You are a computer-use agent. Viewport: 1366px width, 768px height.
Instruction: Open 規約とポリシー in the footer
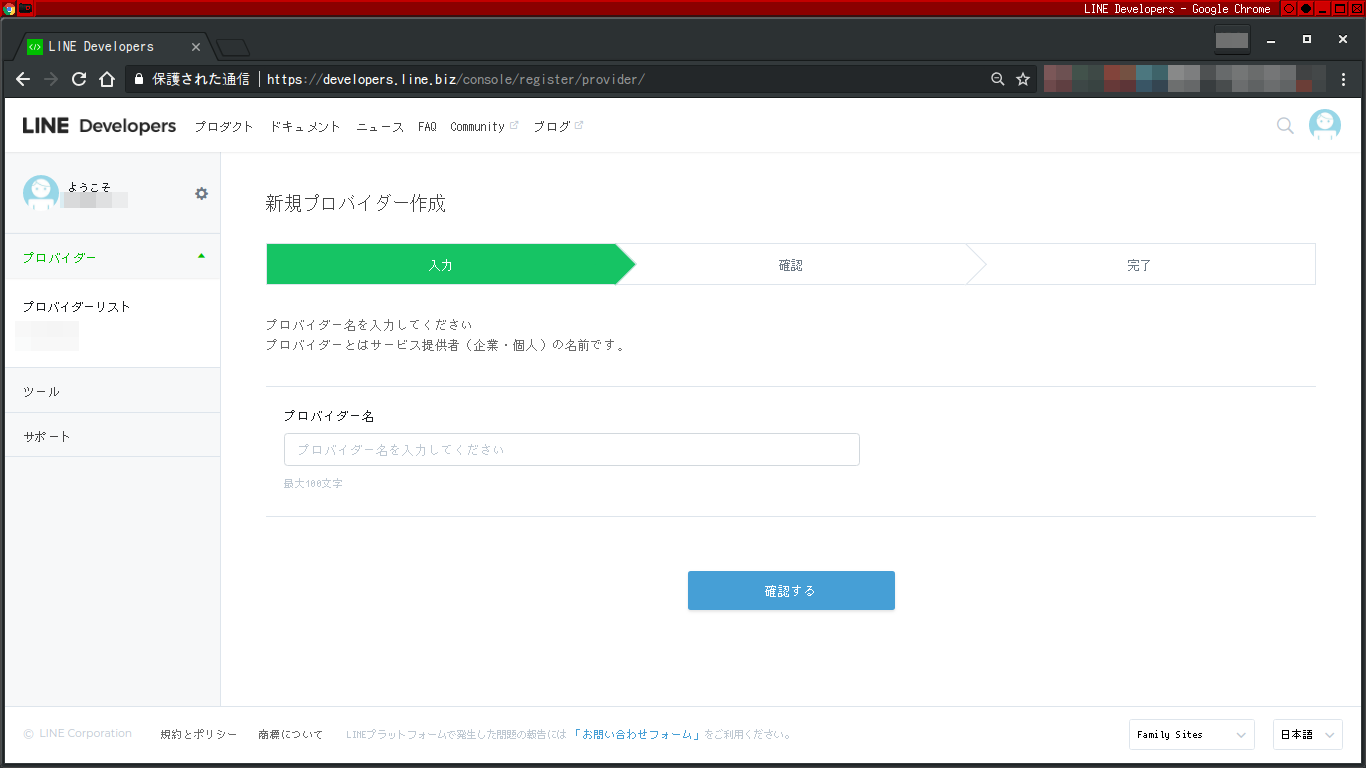197,734
